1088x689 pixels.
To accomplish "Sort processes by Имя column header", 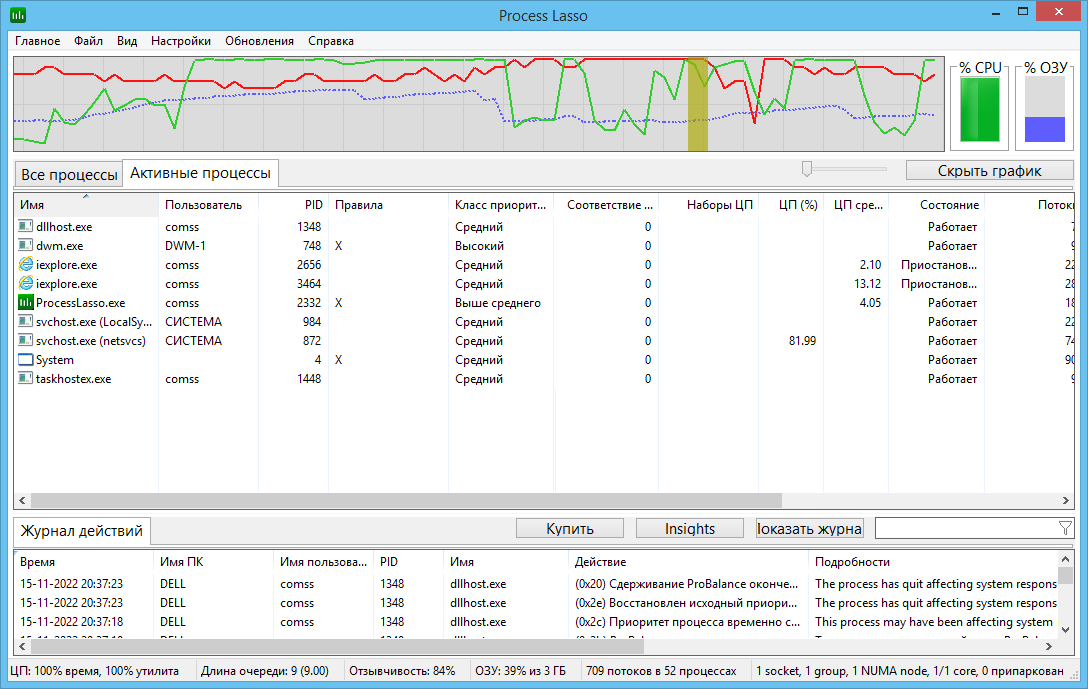I will (86, 205).
